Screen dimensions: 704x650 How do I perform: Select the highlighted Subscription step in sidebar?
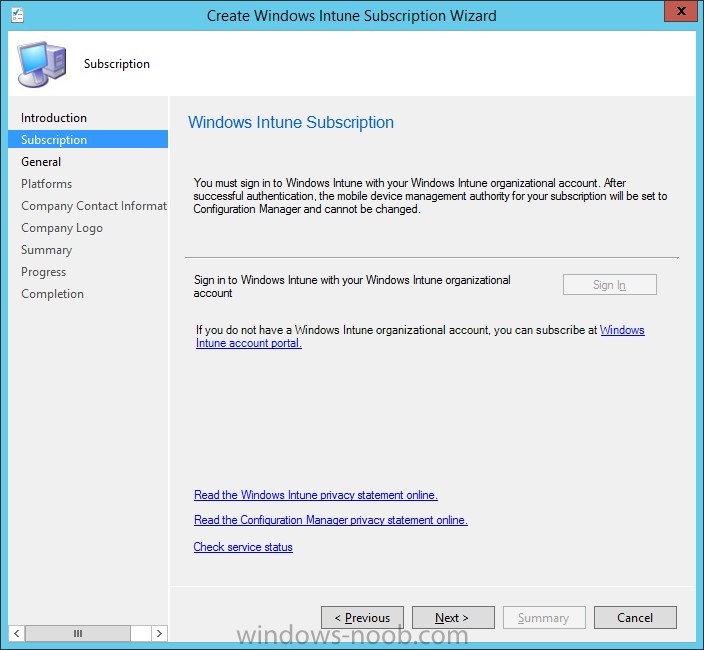[88, 139]
